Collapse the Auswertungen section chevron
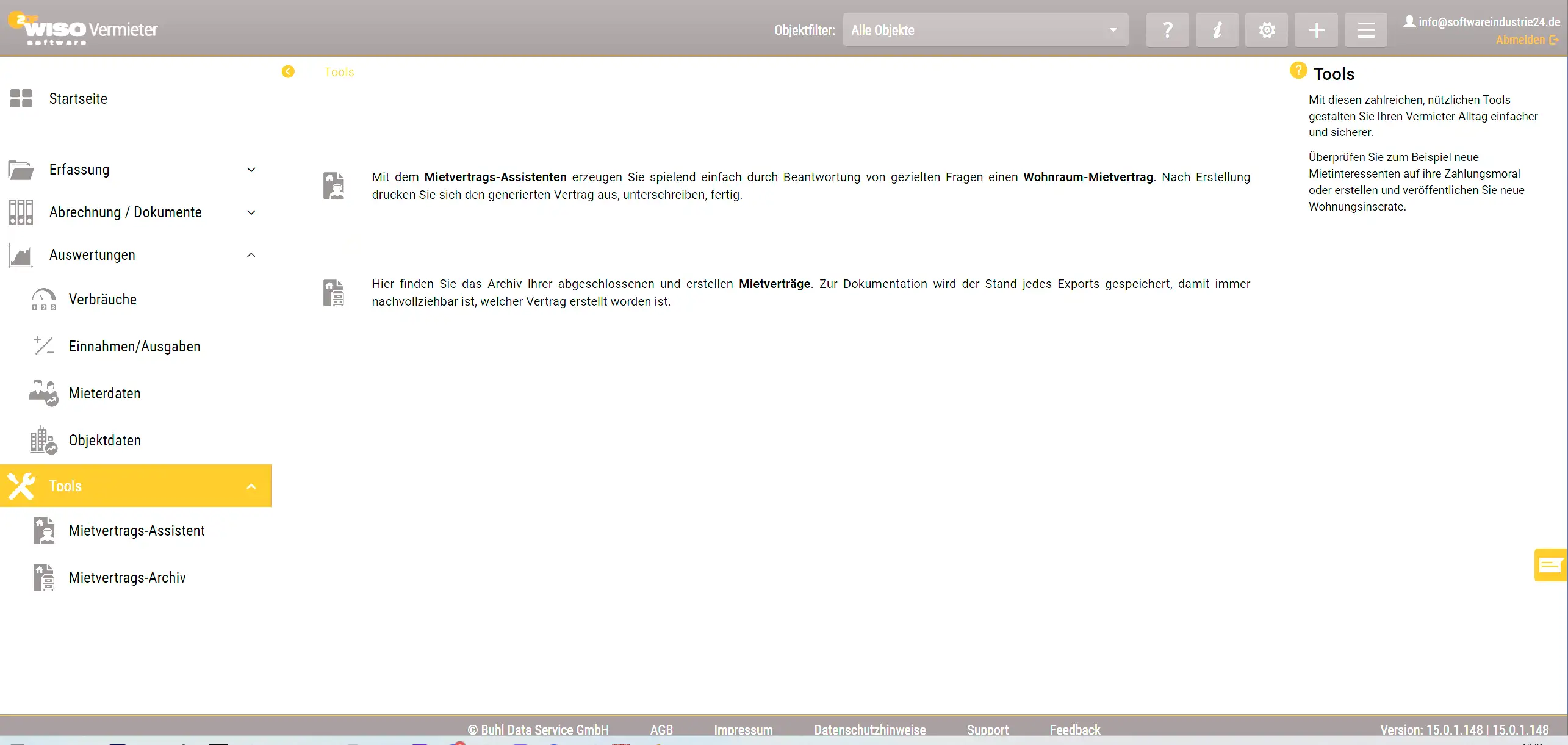 (251, 255)
